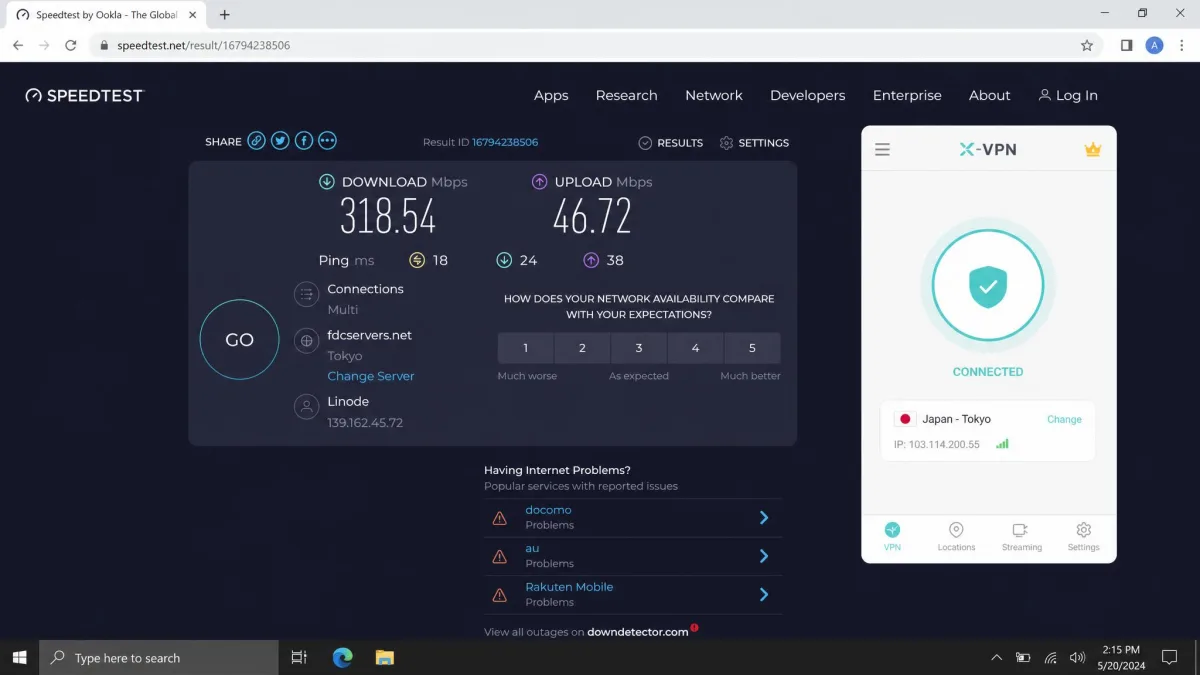Click X-VPN premium crown icon
1200x675 pixels.
[1093, 150]
